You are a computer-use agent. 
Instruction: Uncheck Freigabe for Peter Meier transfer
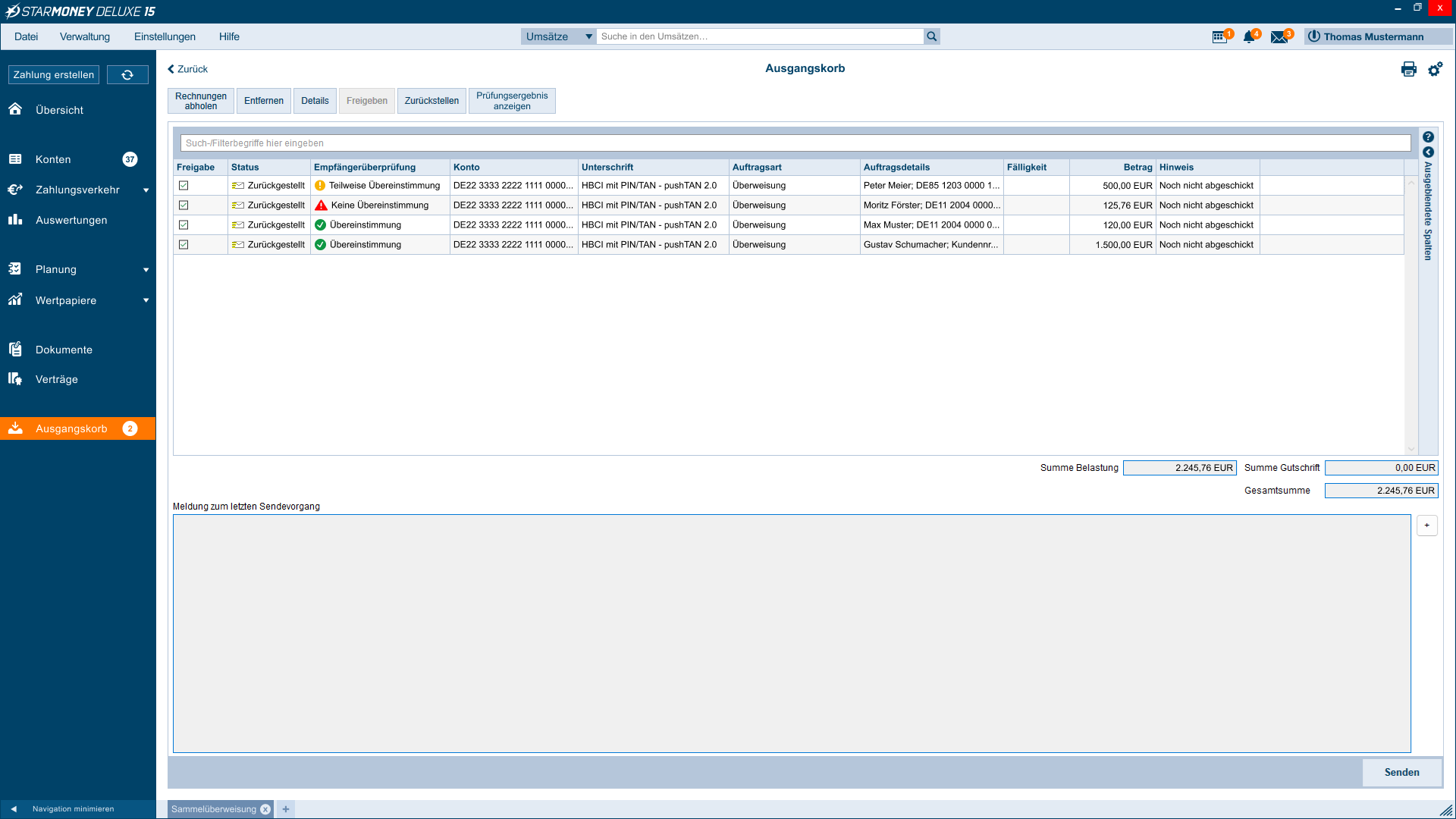click(x=184, y=185)
